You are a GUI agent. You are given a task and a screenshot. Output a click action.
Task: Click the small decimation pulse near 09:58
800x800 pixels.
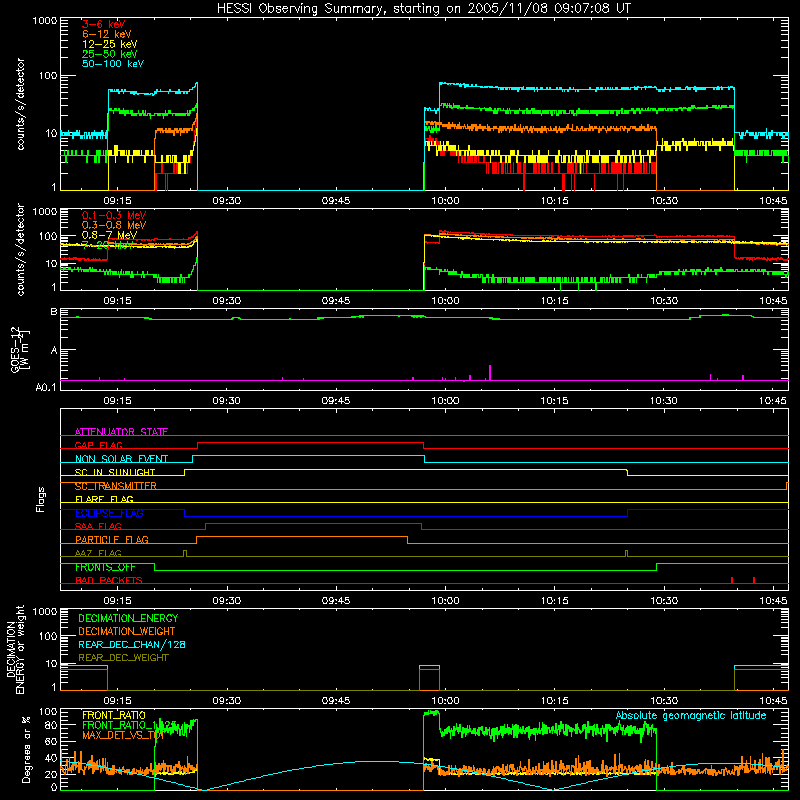pyautogui.click(x=429, y=678)
